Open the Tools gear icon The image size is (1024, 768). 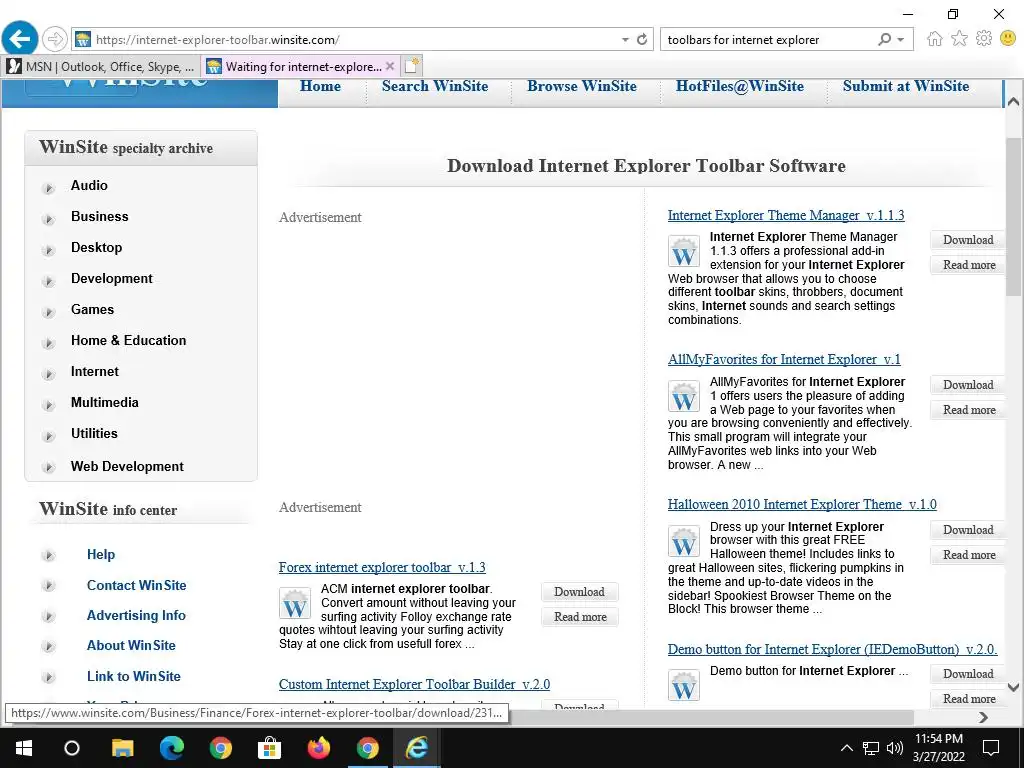(x=984, y=39)
